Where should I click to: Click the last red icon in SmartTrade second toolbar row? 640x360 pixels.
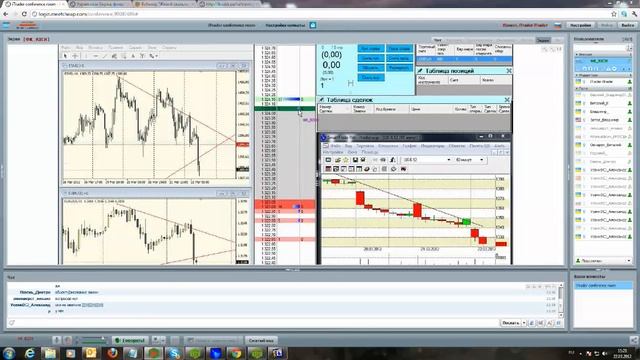[403, 169]
